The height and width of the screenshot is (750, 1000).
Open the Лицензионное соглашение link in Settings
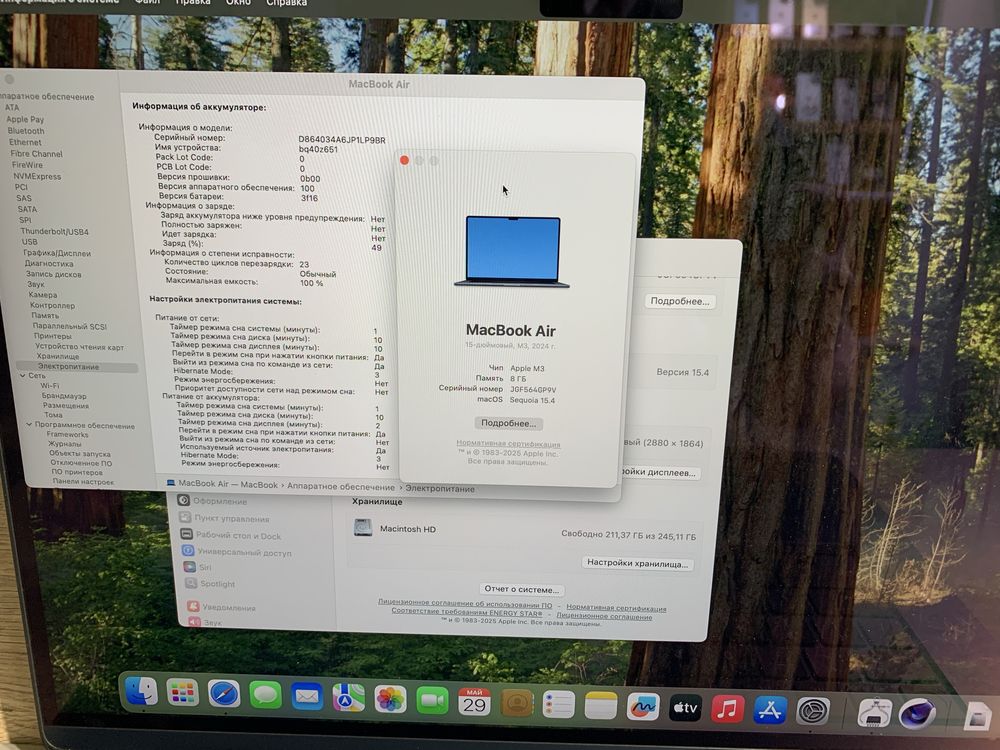tap(604, 616)
